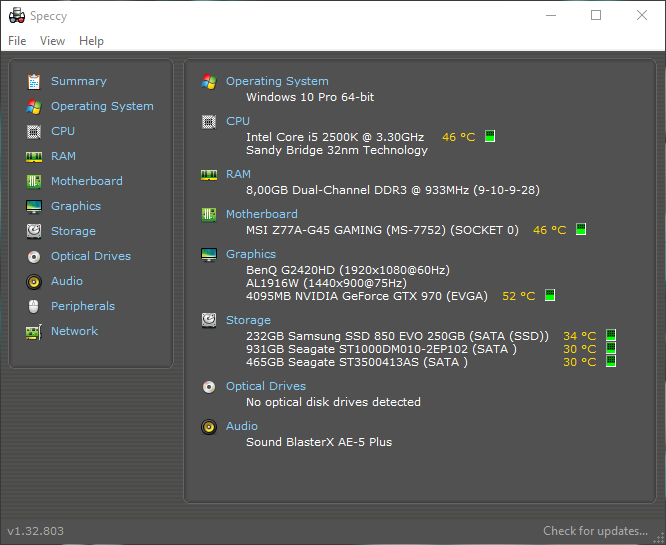Click the Motherboard heading link in summary

point(262,214)
